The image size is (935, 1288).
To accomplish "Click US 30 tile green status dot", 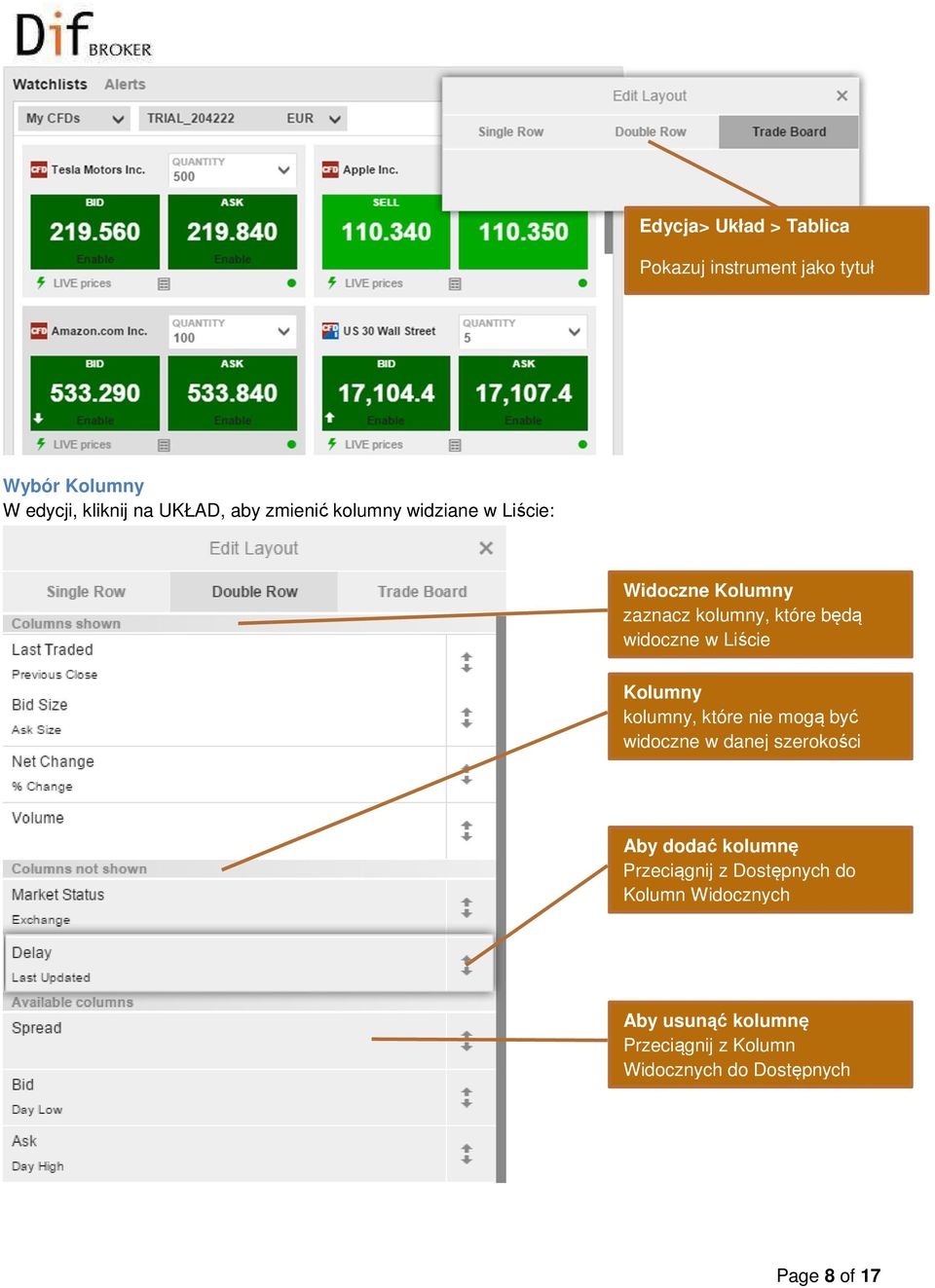I will (582, 445).
